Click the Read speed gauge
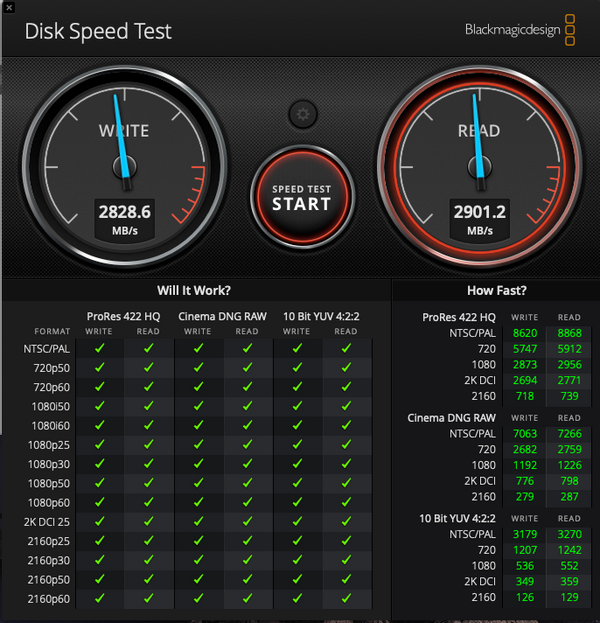The width and height of the screenshot is (600, 623). [x=480, y=167]
